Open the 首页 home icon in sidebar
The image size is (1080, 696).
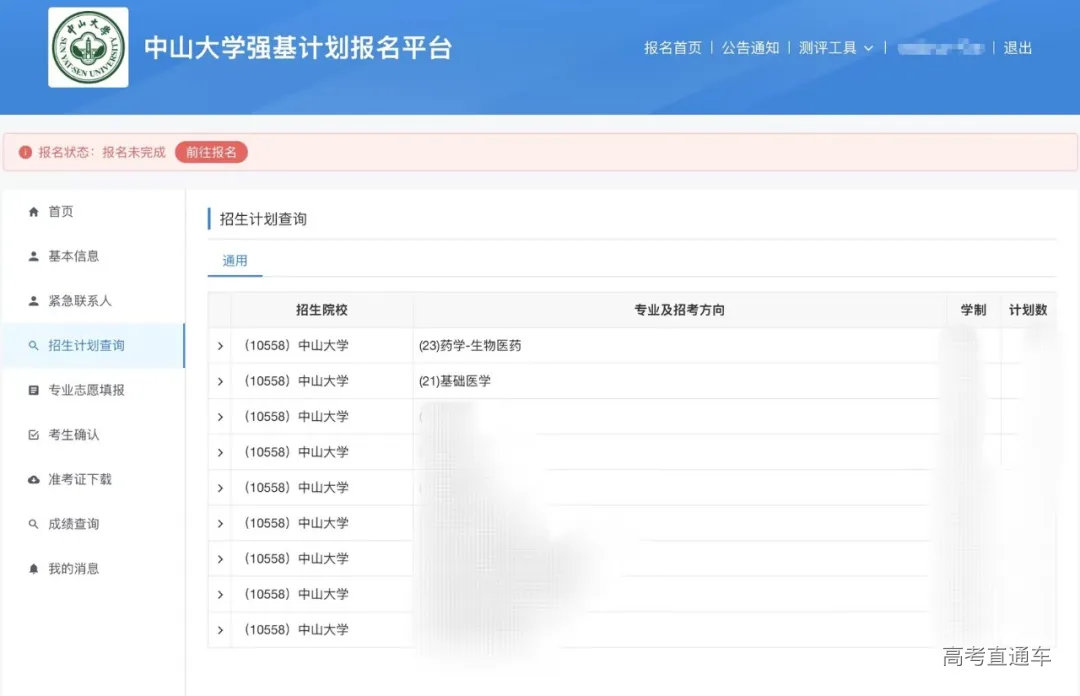point(35,211)
